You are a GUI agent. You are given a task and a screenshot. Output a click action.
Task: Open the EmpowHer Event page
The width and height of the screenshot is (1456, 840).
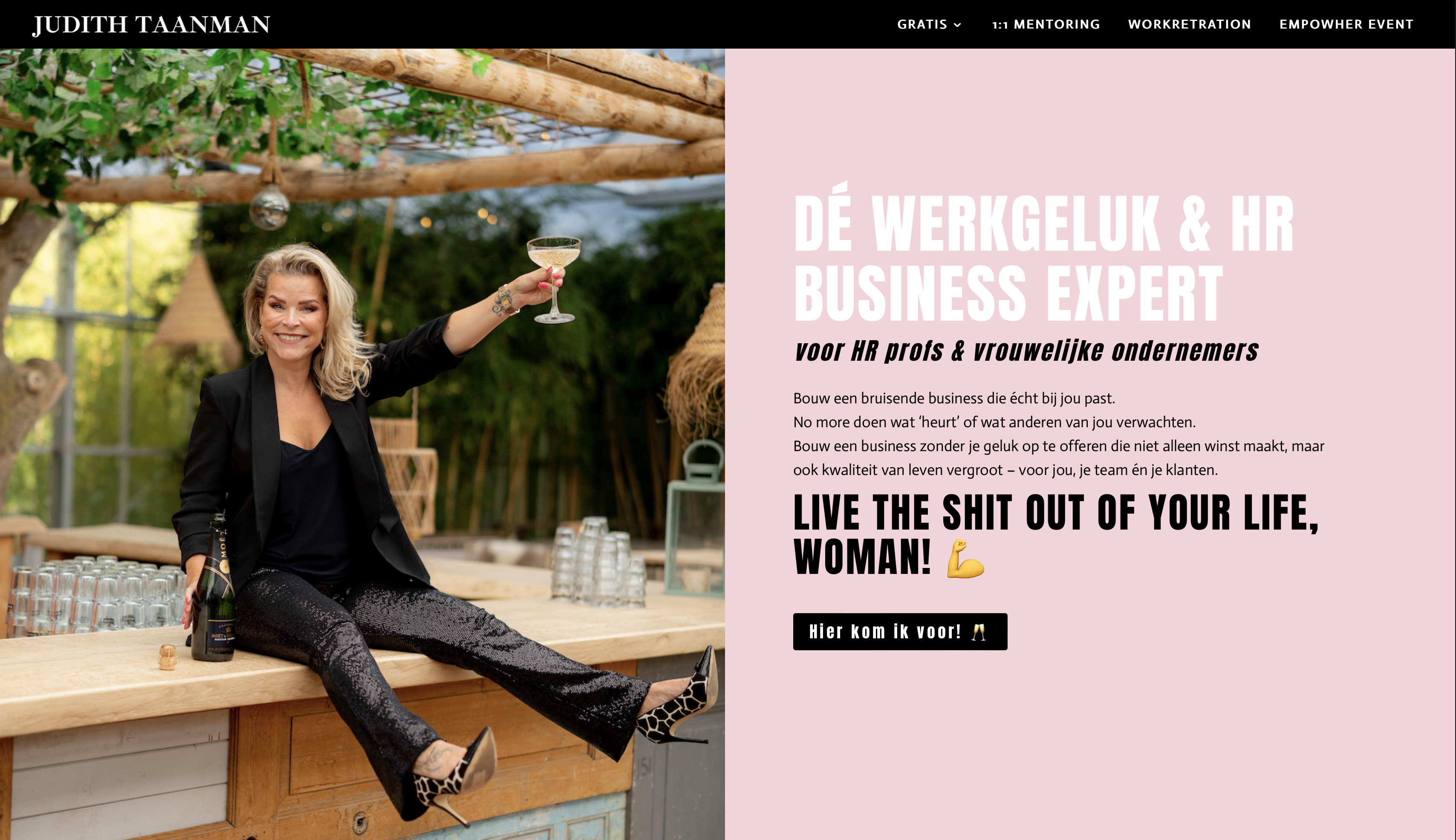[1346, 24]
